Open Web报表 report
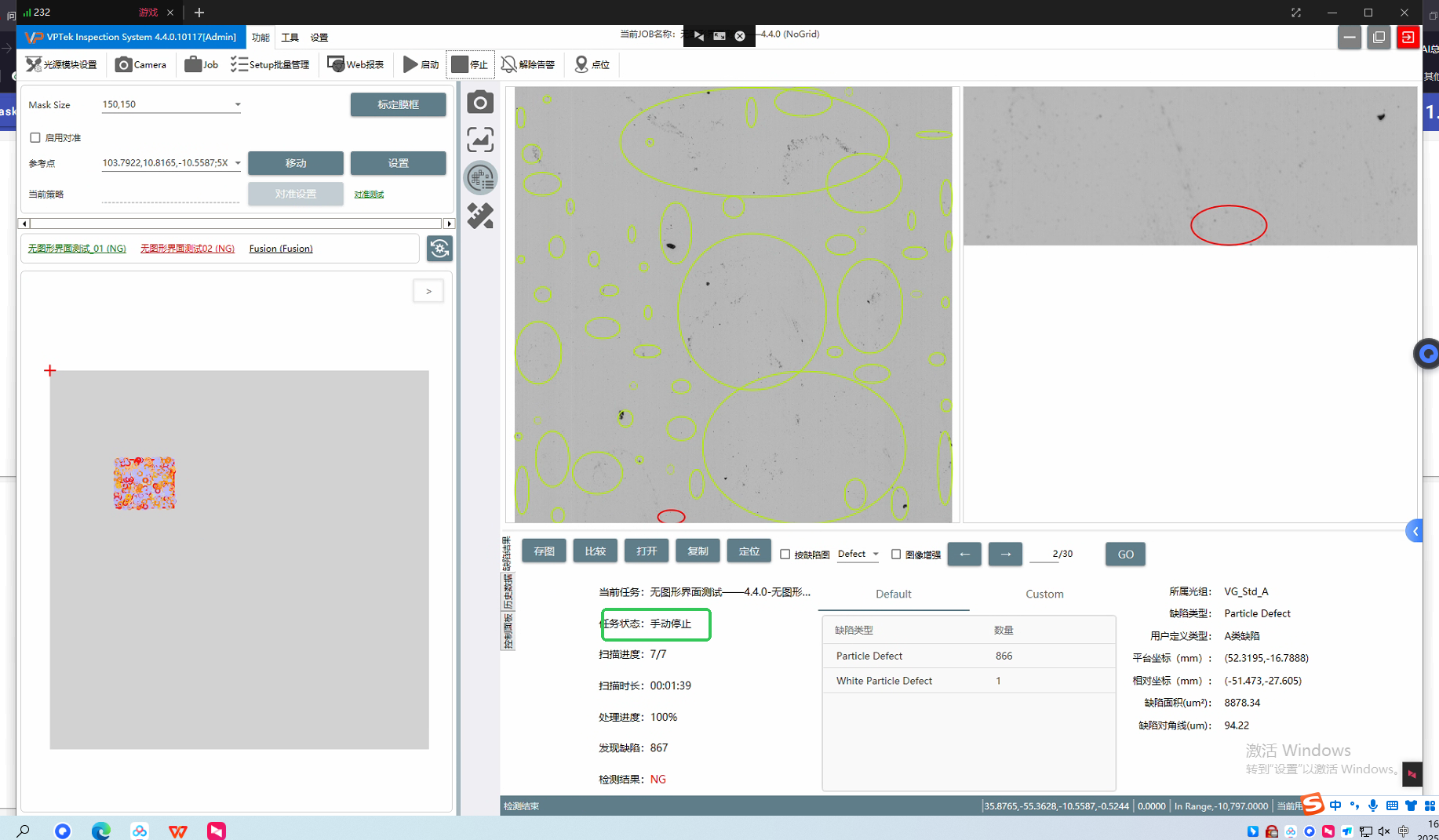This screenshot has height=840, width=1439. click(355, 64)
